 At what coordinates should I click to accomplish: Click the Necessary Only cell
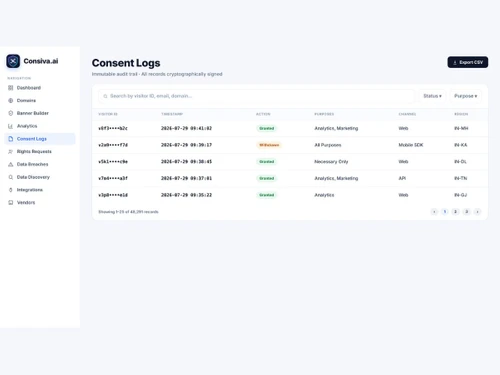[x=331, y=162]
